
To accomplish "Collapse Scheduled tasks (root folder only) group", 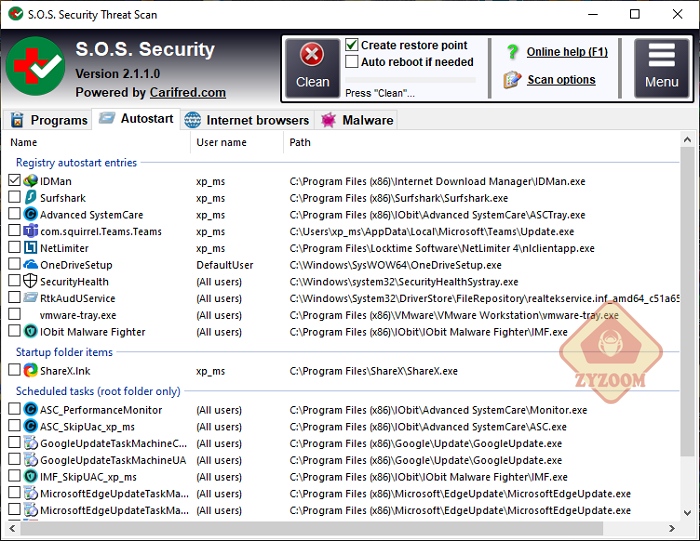I will [x=98, y=391].
